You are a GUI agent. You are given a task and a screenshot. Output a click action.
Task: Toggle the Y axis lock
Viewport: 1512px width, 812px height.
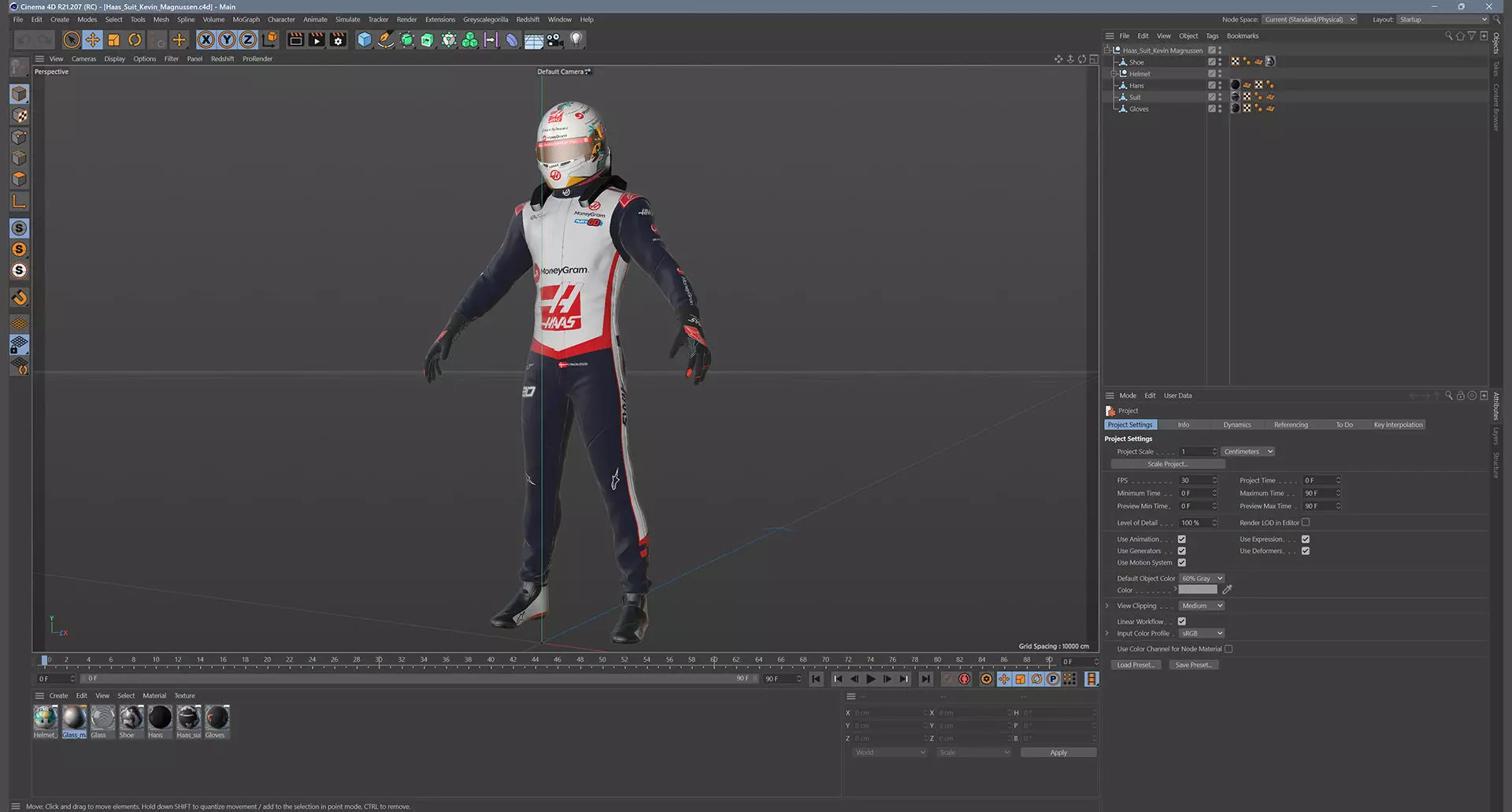pyautogui.click(x=227, y=39)
